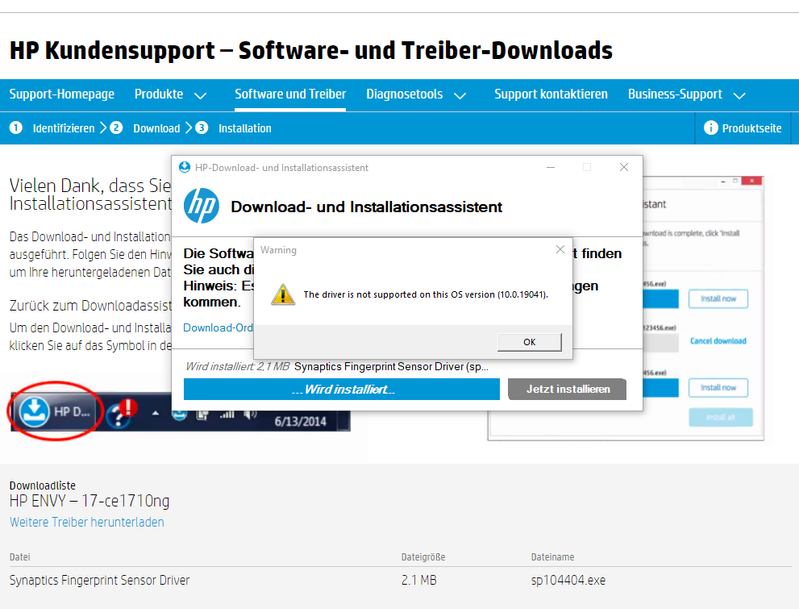Click the 2.1 MB file size cell

(x=419, y=580)
